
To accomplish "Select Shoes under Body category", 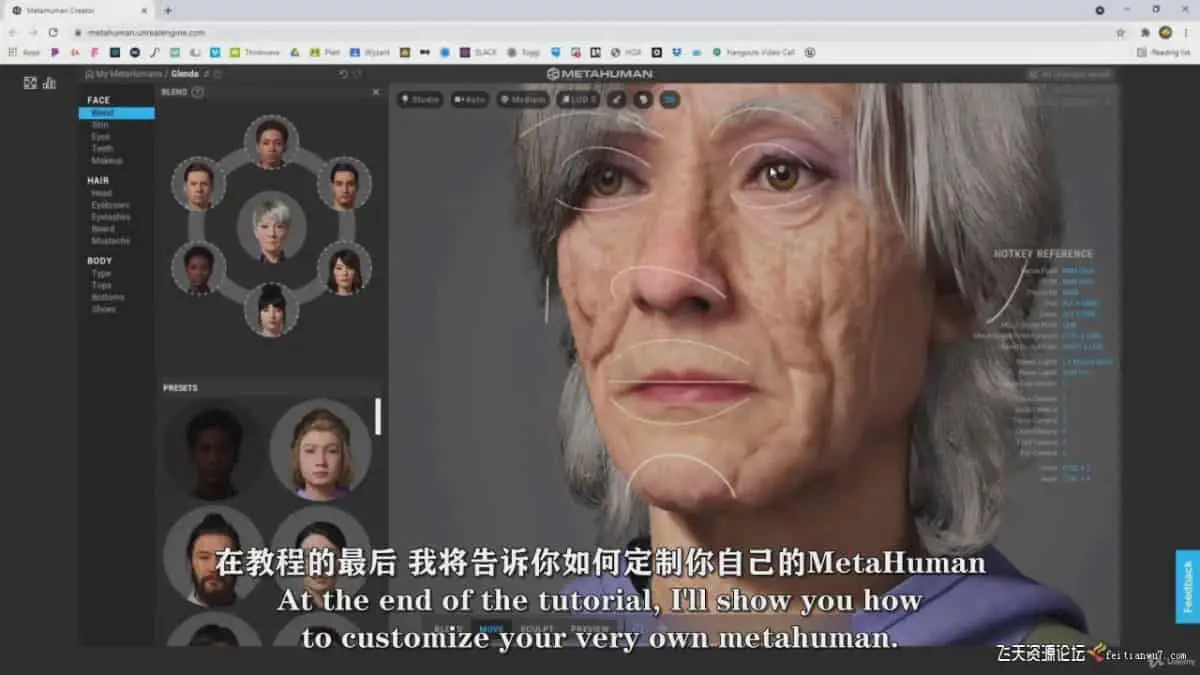I will [103, 309].
